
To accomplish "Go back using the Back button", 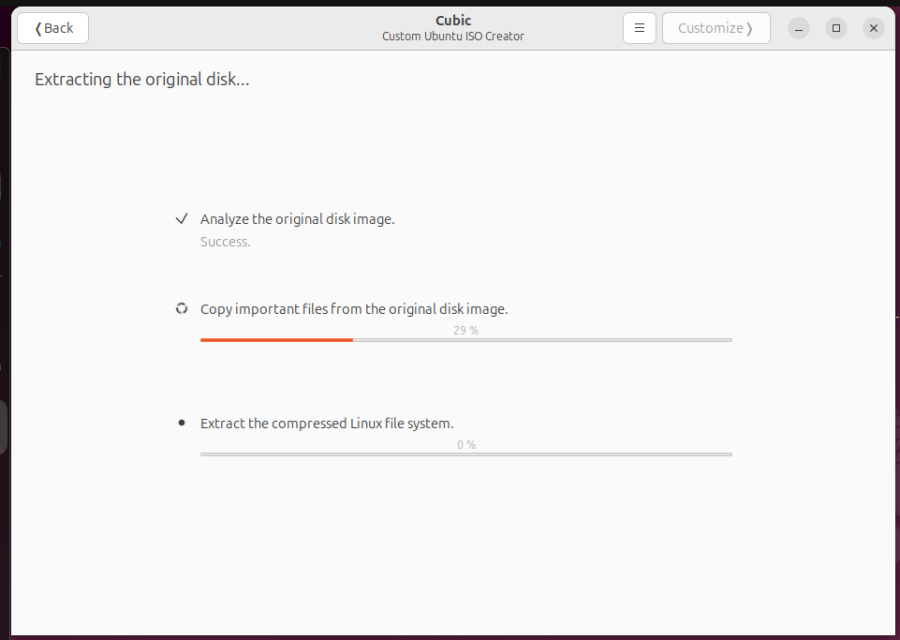I will pyautogui.click(x=53, y=28).
